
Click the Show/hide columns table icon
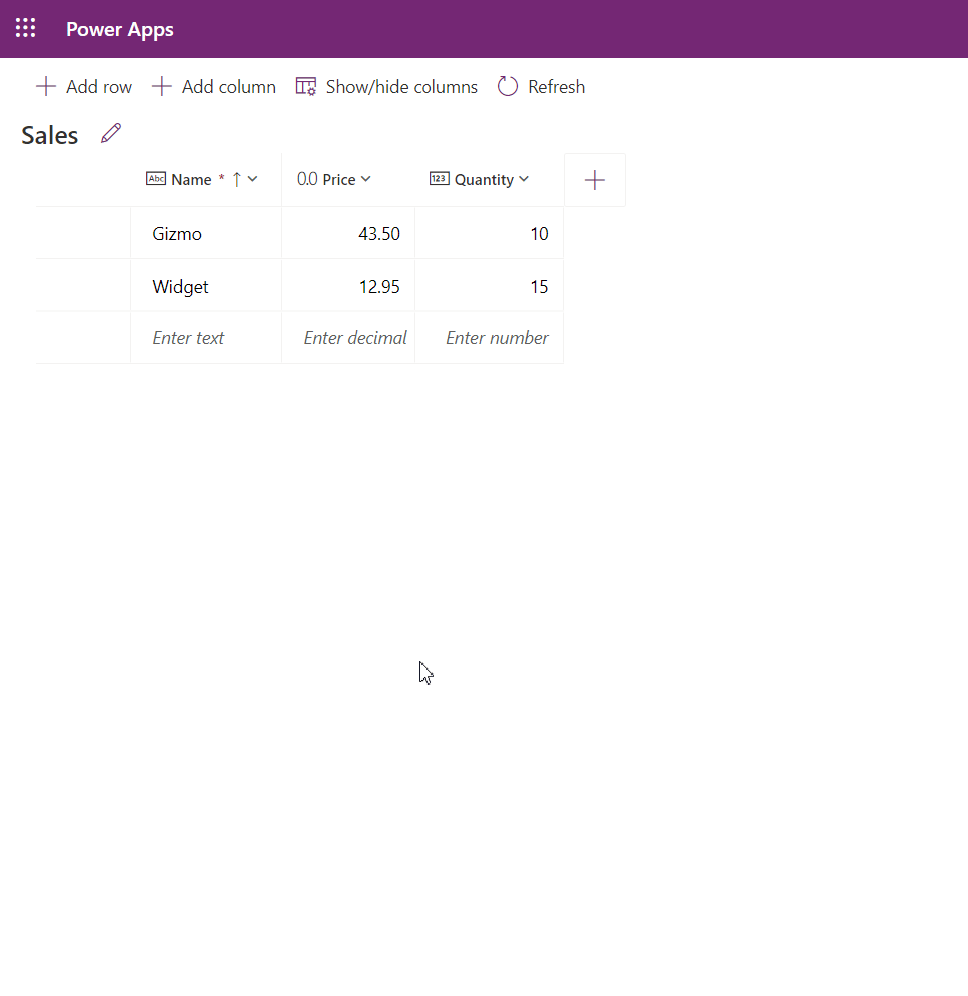point(306,87)
